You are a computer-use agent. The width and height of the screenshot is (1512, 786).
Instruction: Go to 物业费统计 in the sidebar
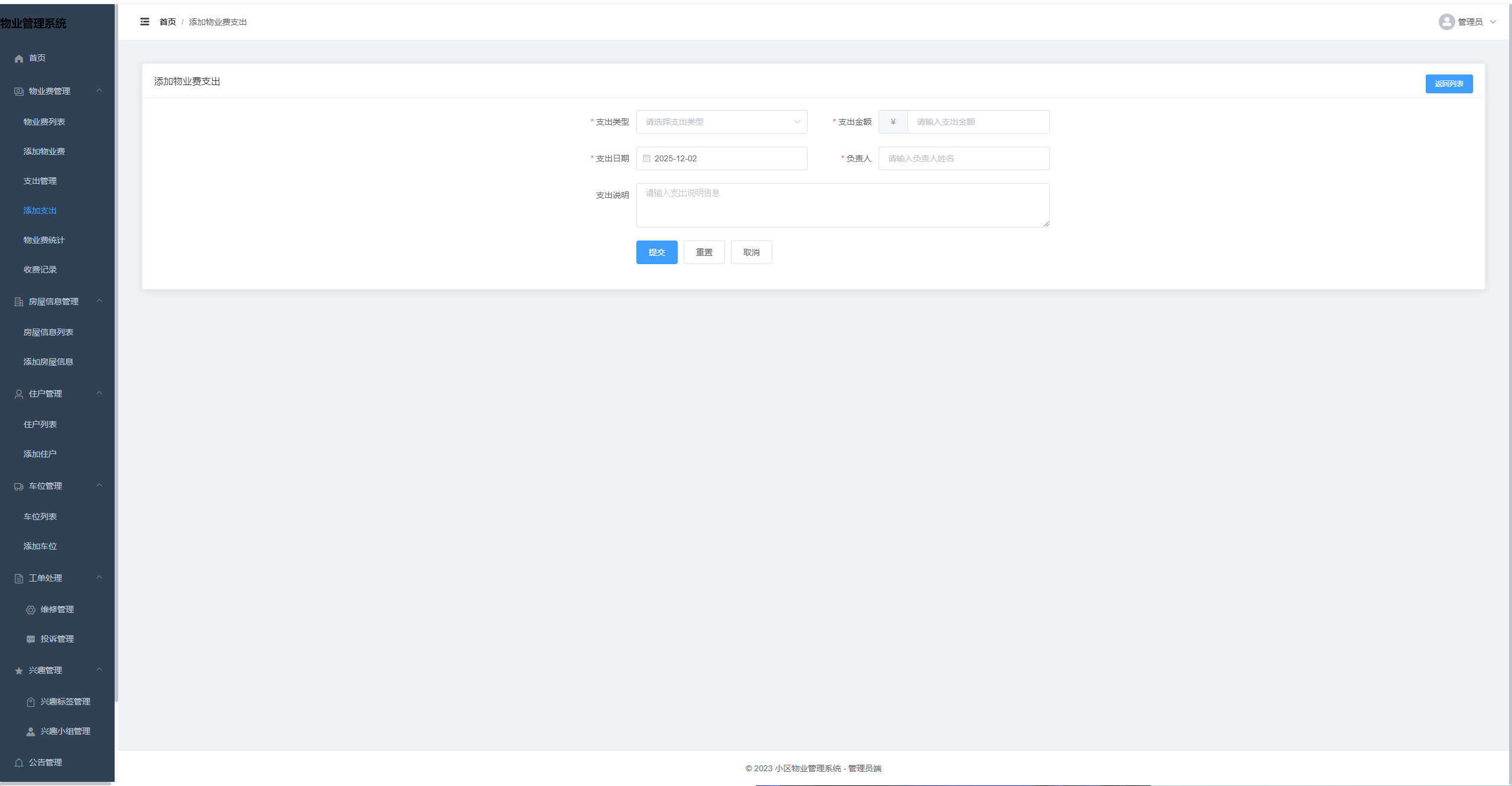[44, 240]
